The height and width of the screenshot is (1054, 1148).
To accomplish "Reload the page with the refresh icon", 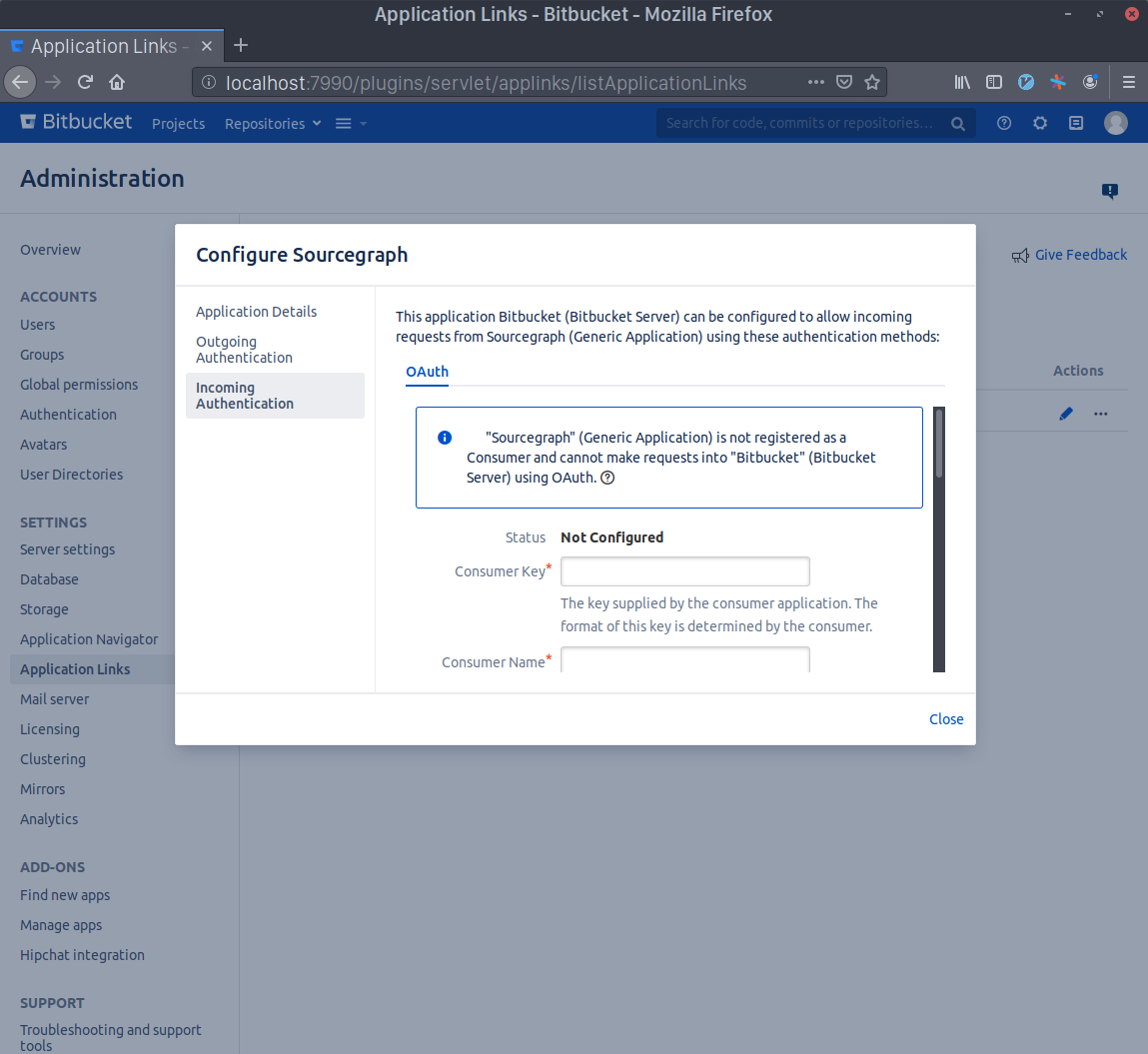I will click(85, 82).
